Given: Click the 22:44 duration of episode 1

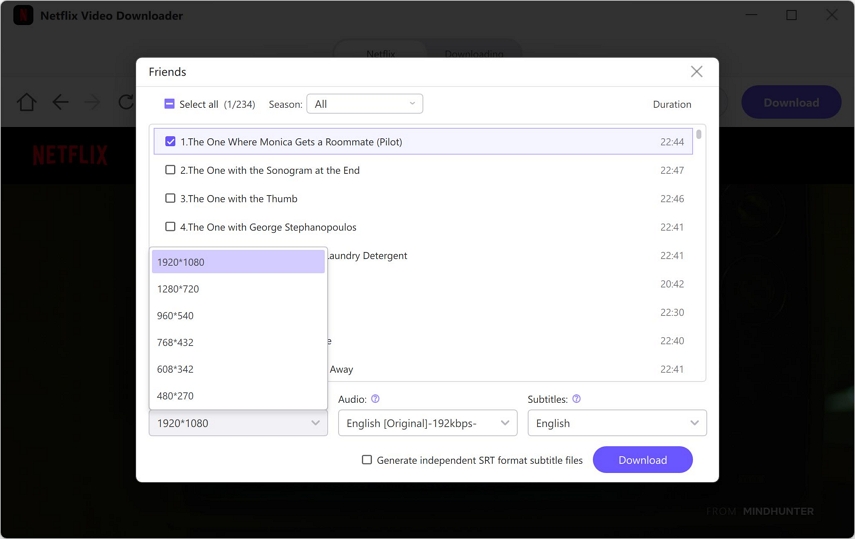Looking at the screenshot, I should click(x=672, y=142).
